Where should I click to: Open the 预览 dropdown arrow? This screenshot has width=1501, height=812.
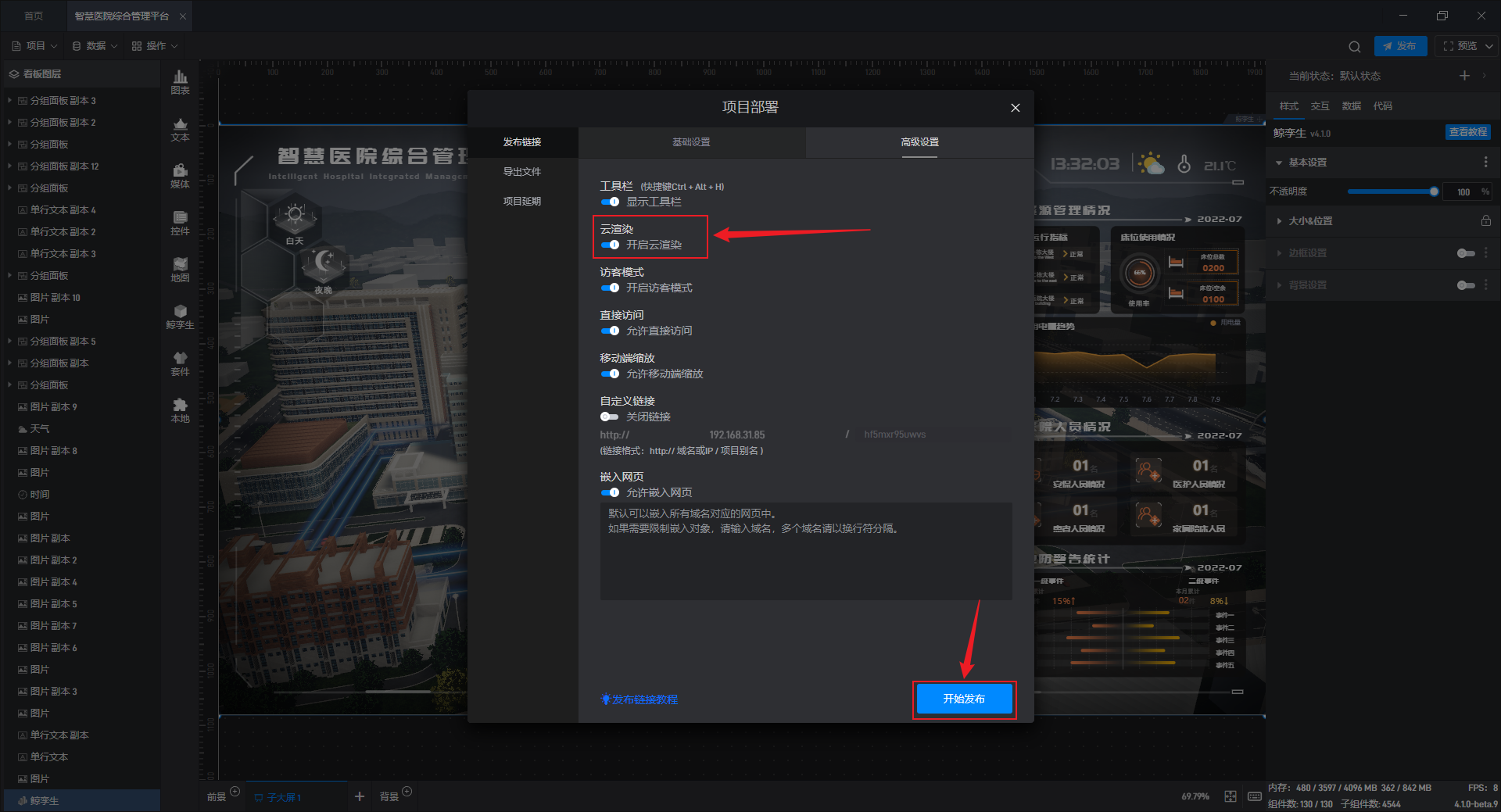[x=1489, y=46]
